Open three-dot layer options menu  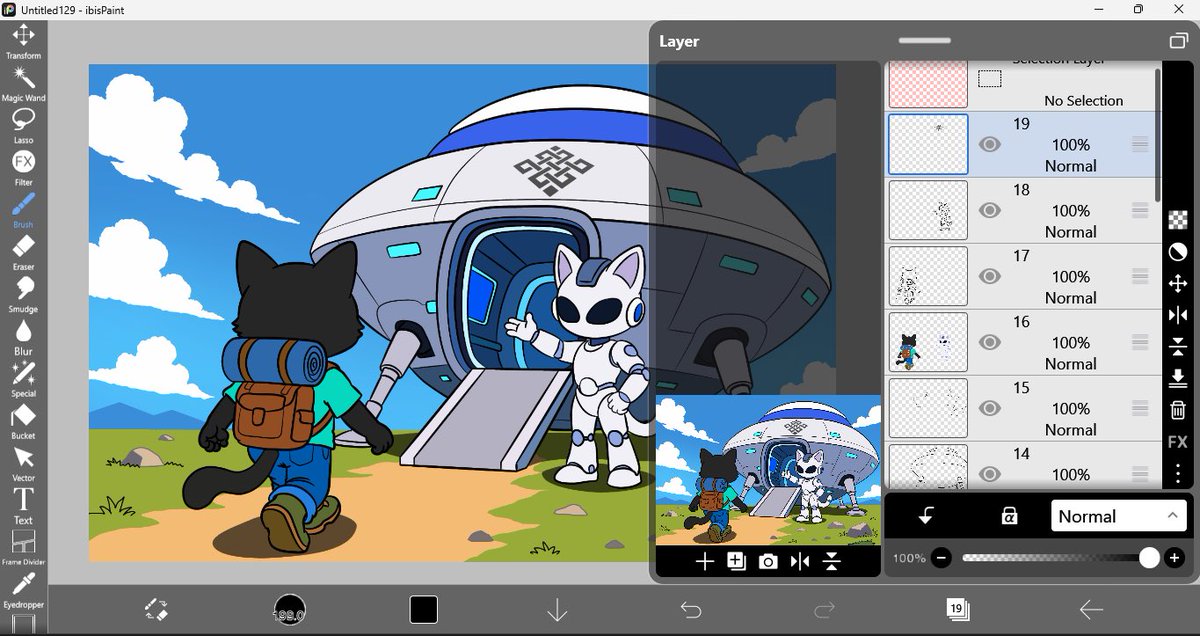(x=1178, y=472)
